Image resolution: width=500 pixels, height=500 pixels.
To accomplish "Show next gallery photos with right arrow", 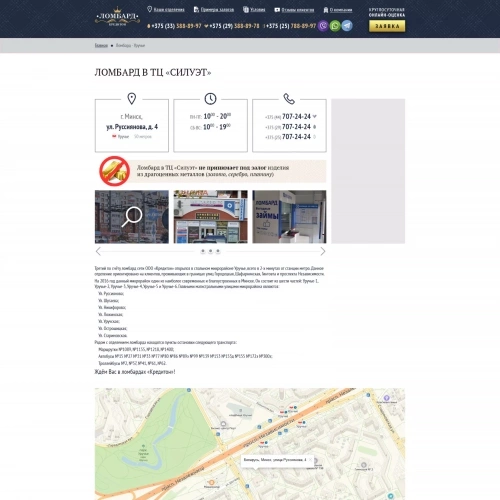I will pyautogui.click(x=323, y=251).
